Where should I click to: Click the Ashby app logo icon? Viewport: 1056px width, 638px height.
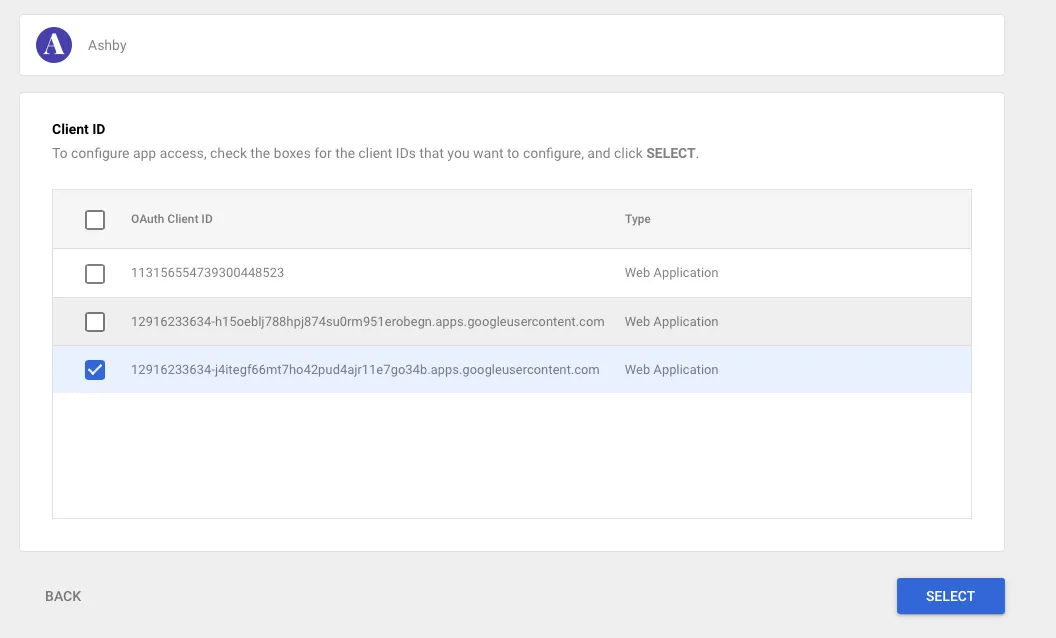coord(54,45)
